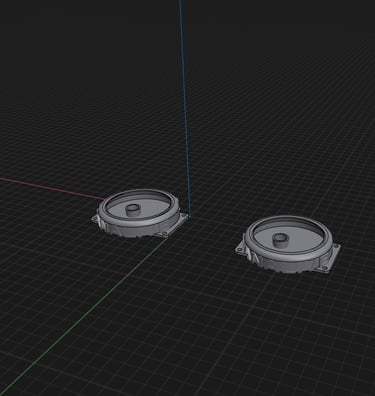Select the left speaker model near the origin

point(139,214)
